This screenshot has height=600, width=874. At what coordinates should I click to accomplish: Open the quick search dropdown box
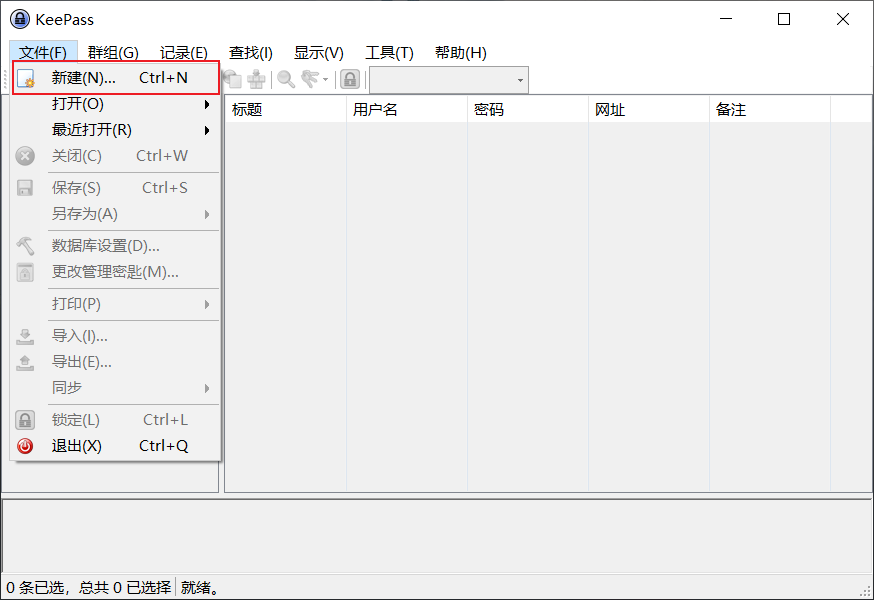point(448,80)
